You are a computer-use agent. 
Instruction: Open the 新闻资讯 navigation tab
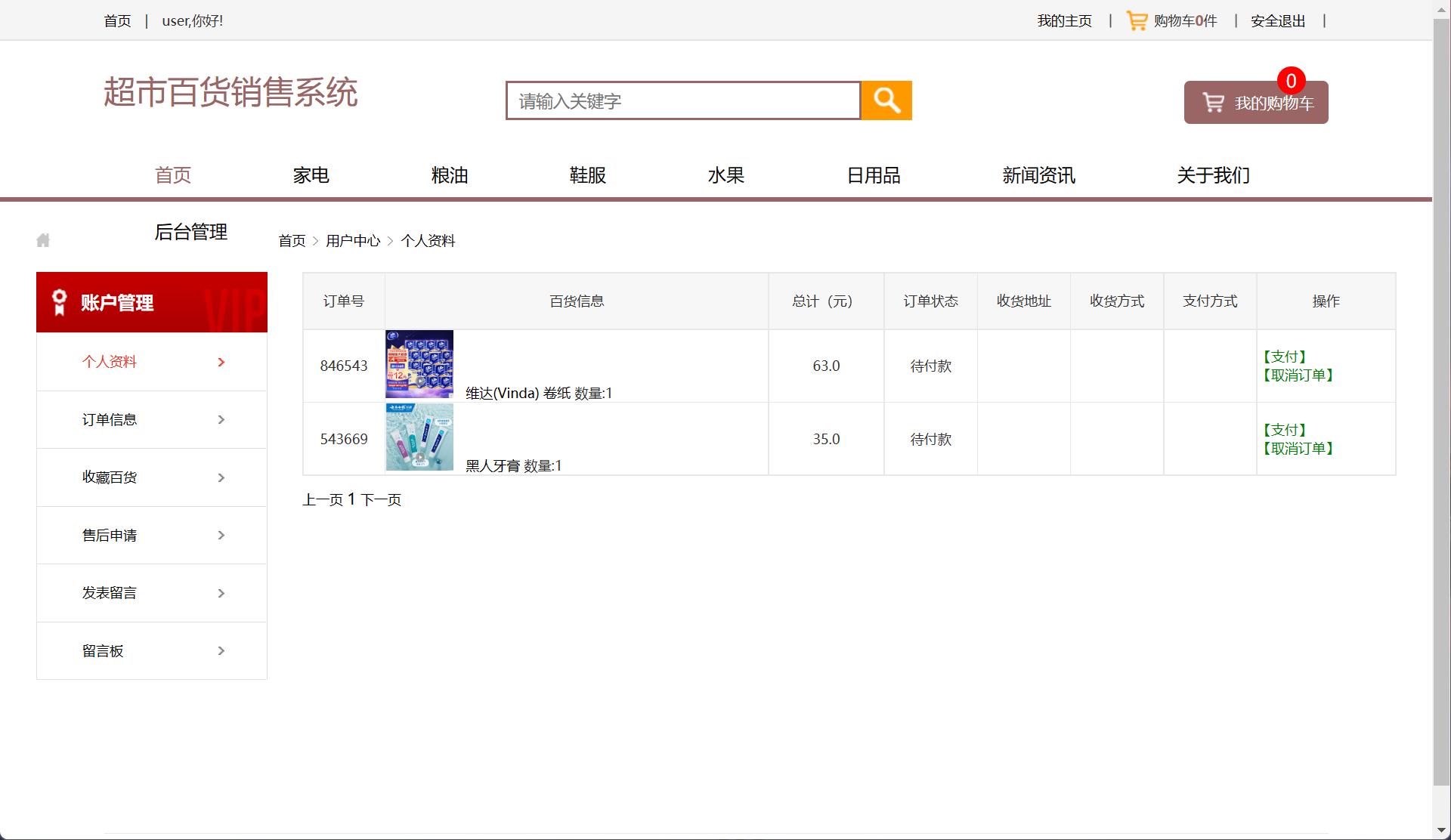1039,175
